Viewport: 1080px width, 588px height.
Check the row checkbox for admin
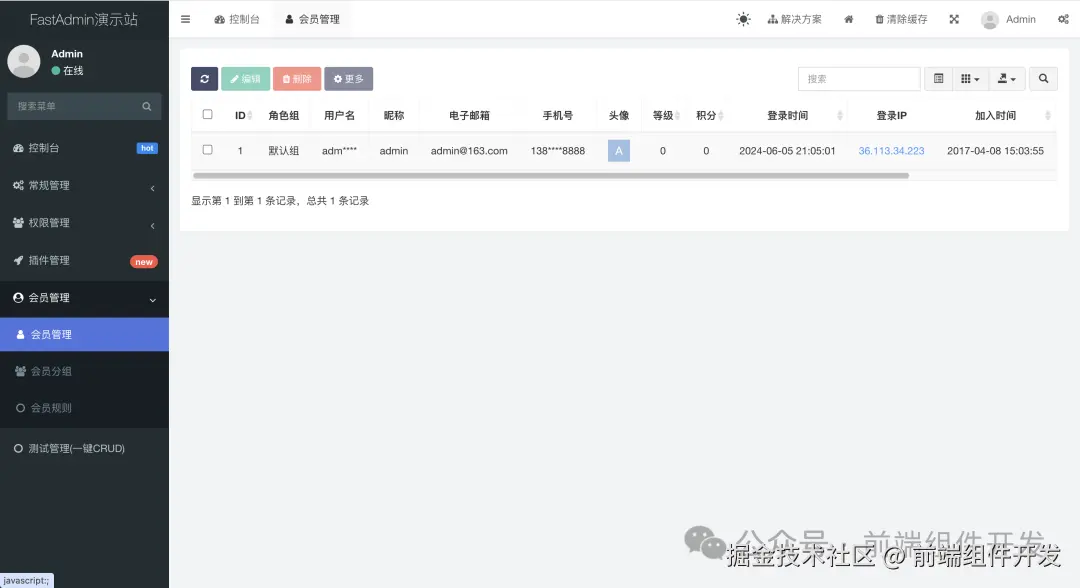pyautogui.click(x=207, y=149)
